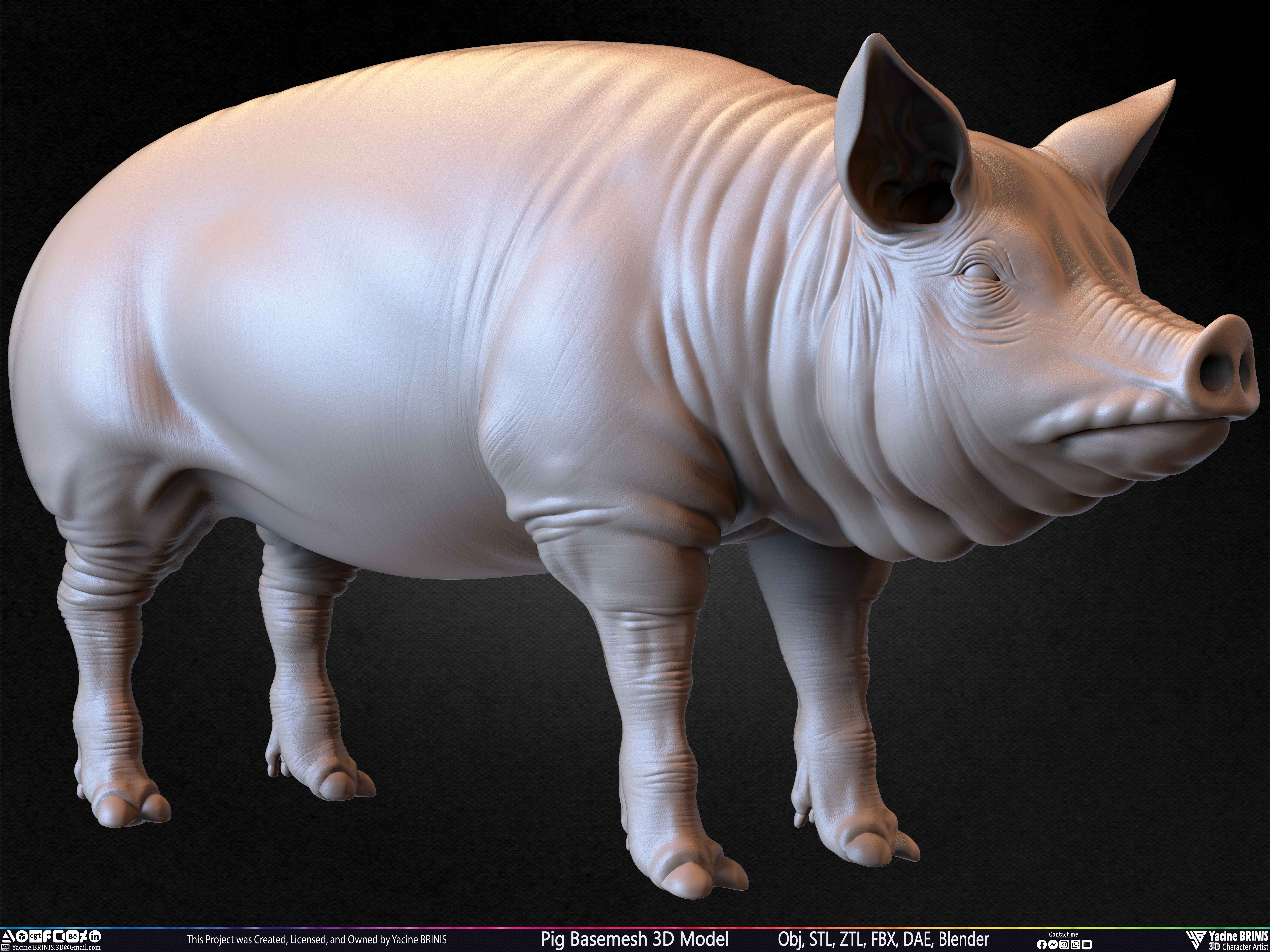Click the Sketchfab cube icon
The width and height of the screenshot is (1270, 952).
click(x=22, y=936)
